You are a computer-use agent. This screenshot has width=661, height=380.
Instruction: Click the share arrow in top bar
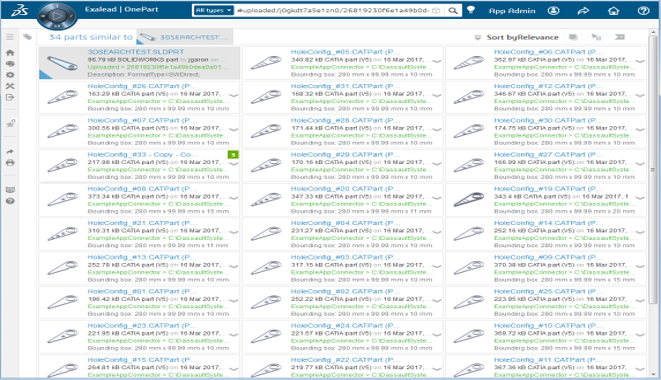point(583,11)
